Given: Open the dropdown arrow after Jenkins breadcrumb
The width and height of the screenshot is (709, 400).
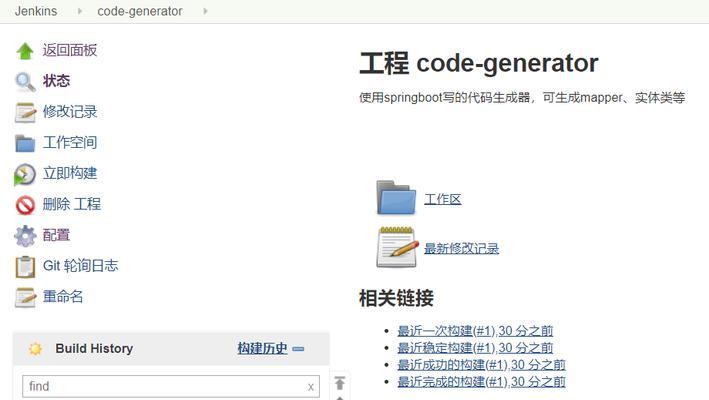Looking at the screenshot, I should point(80,11).
